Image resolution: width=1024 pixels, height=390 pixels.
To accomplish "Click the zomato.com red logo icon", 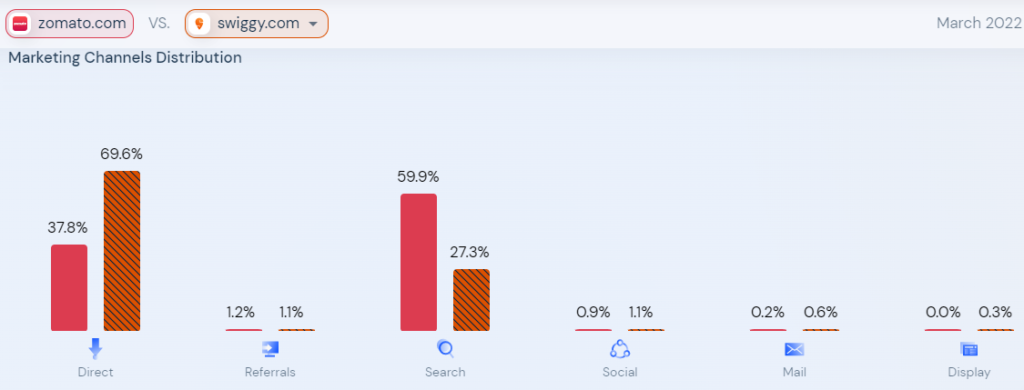I will (x=22, y=24).
